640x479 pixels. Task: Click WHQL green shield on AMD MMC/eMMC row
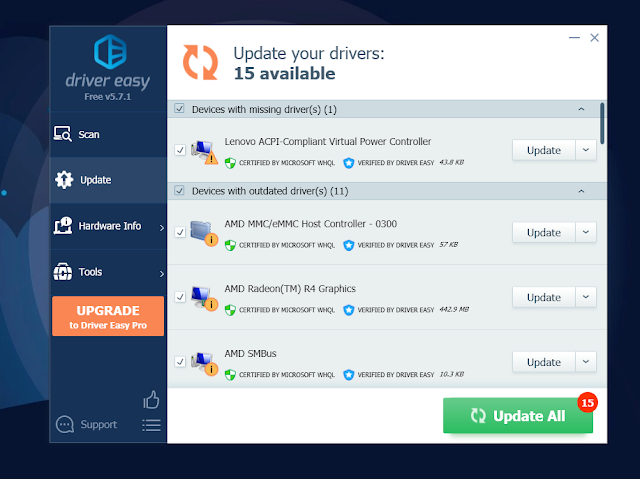click(x=230, y=245)
